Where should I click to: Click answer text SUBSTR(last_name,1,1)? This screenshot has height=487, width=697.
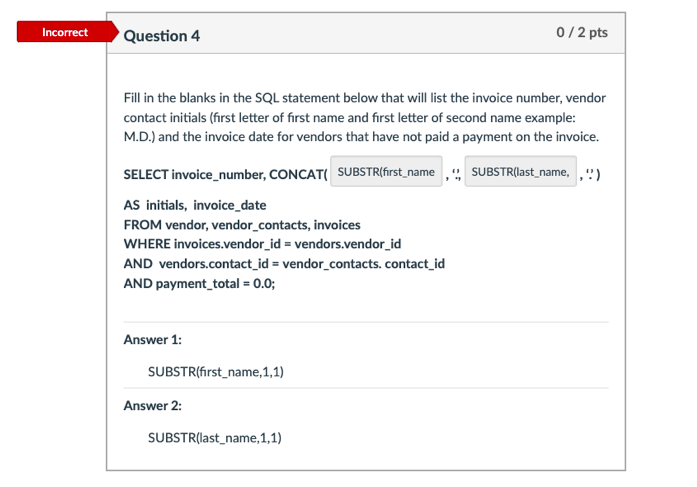click(x=215, y=438)
